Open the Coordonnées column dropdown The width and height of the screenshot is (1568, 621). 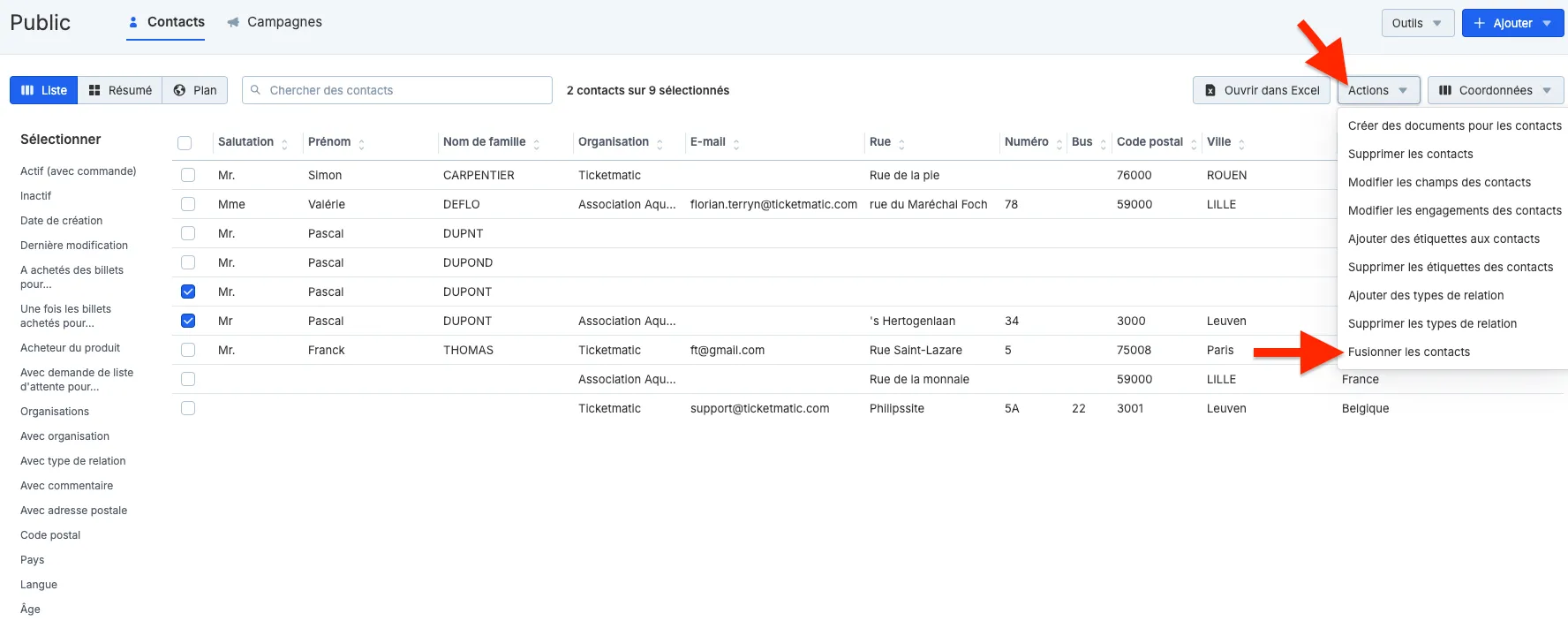tap(1496, 90)
